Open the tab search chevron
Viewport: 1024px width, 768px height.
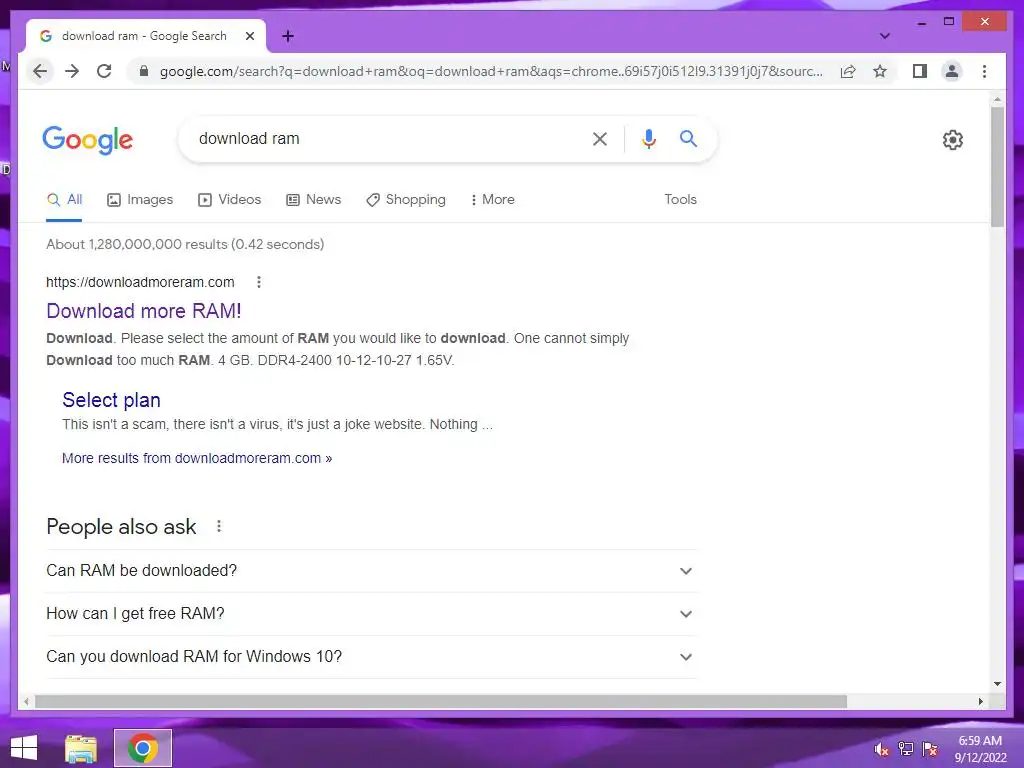point(884,36)
